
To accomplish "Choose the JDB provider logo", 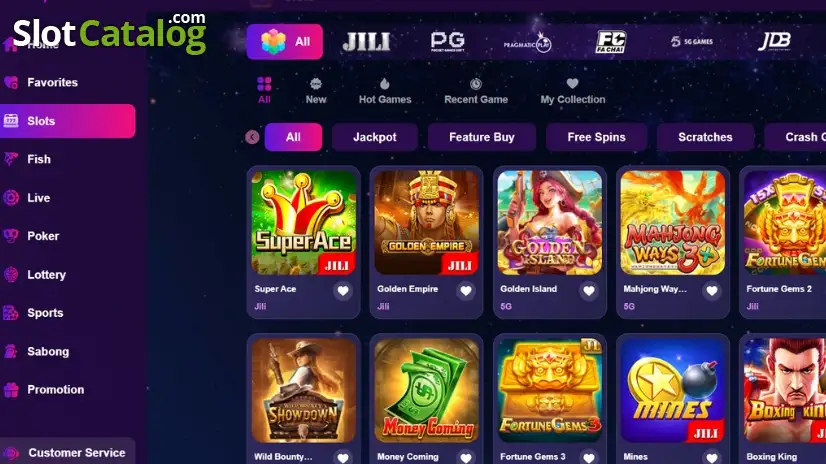I will click(x=774, y=41).
